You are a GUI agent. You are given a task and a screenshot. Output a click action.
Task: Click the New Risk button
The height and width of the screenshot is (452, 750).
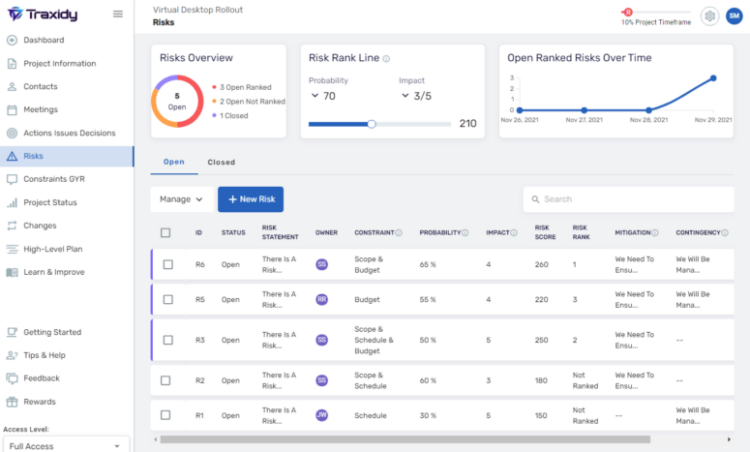coord(251,199)
